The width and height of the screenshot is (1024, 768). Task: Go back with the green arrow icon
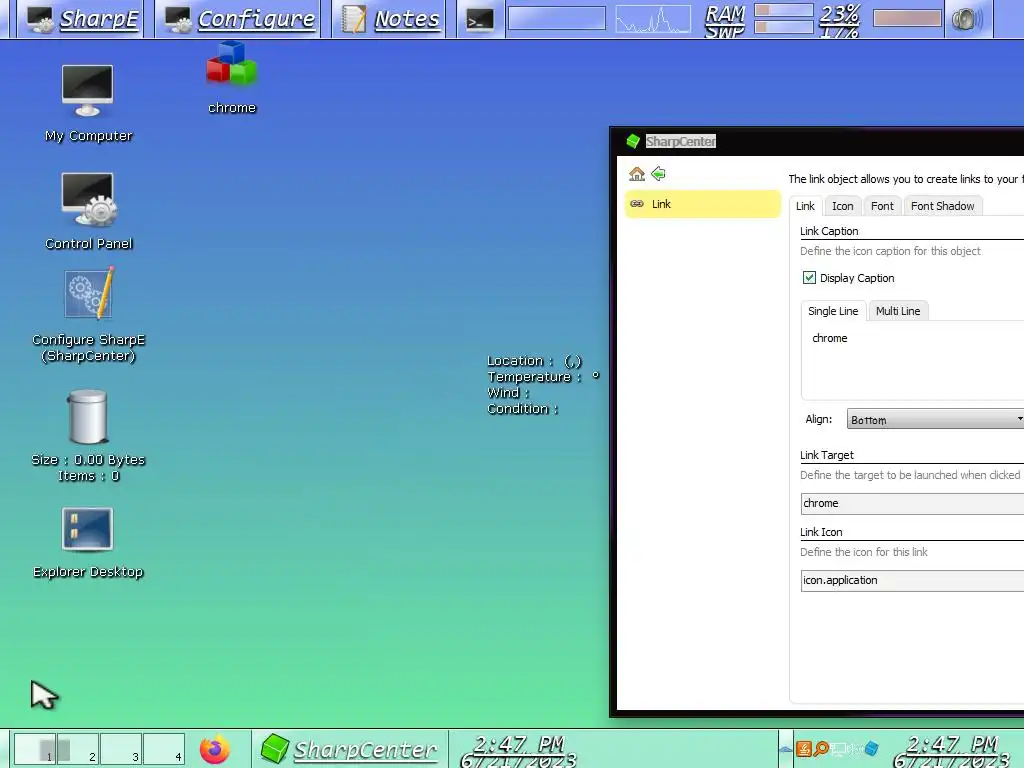(658, 174)
